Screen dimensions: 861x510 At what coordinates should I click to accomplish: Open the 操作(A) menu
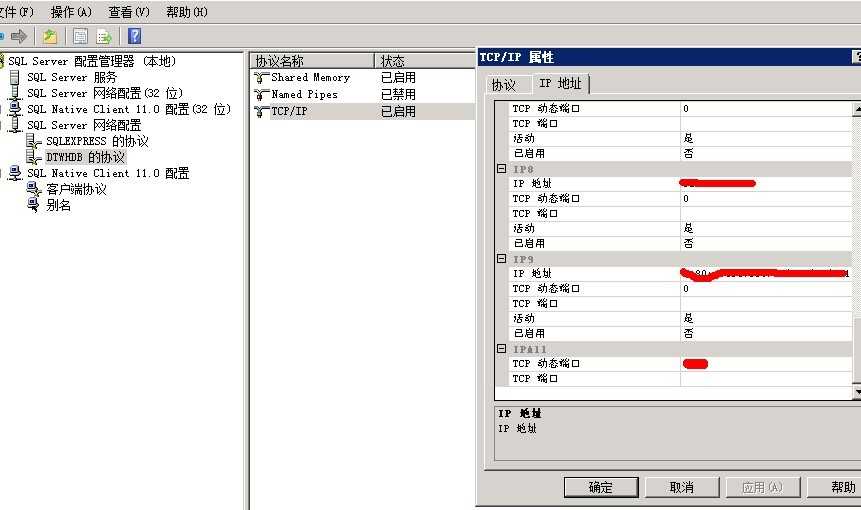pos(71,12)
